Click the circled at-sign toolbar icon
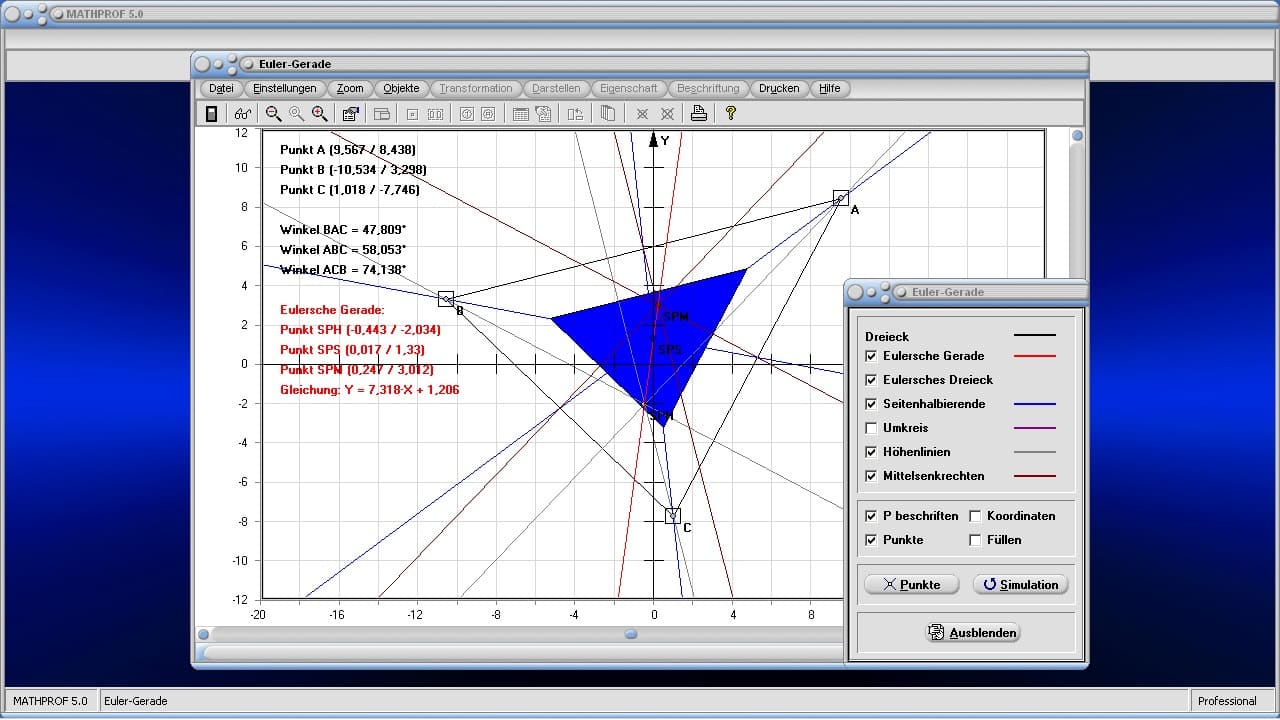 pyautogui.click(x=488, y=114)
